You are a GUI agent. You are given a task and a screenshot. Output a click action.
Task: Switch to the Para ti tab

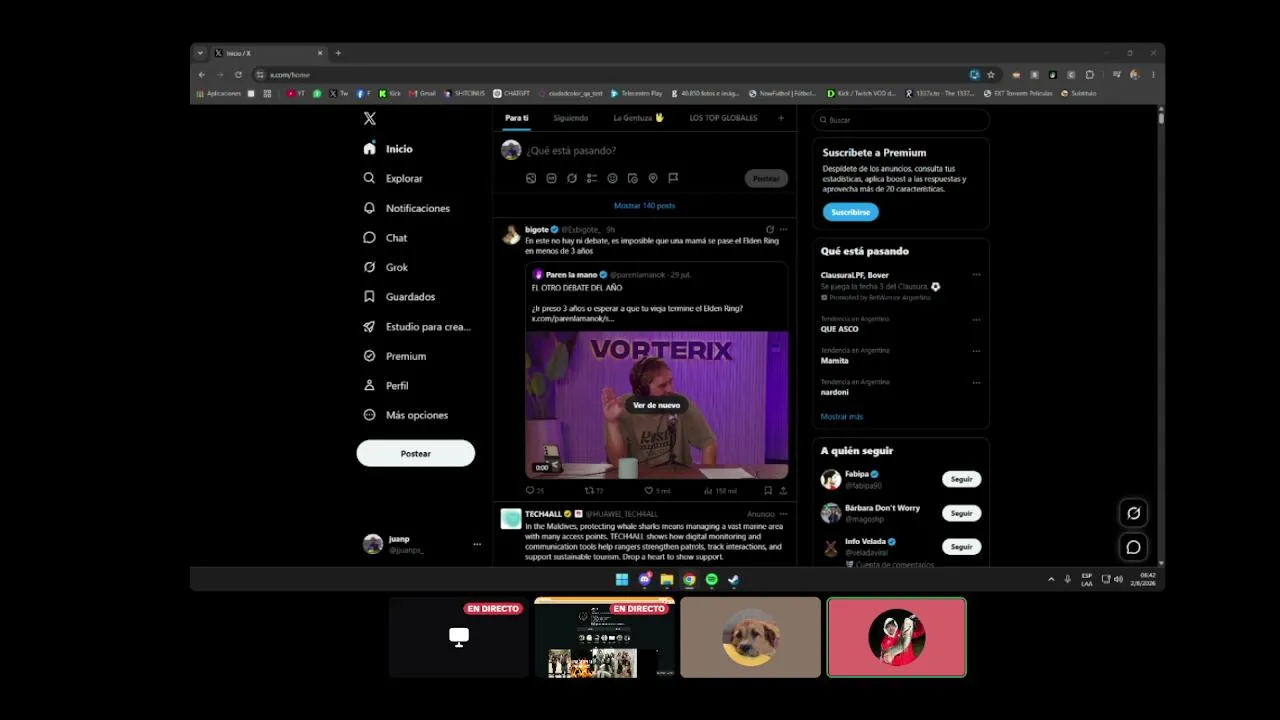coord(517,118)
